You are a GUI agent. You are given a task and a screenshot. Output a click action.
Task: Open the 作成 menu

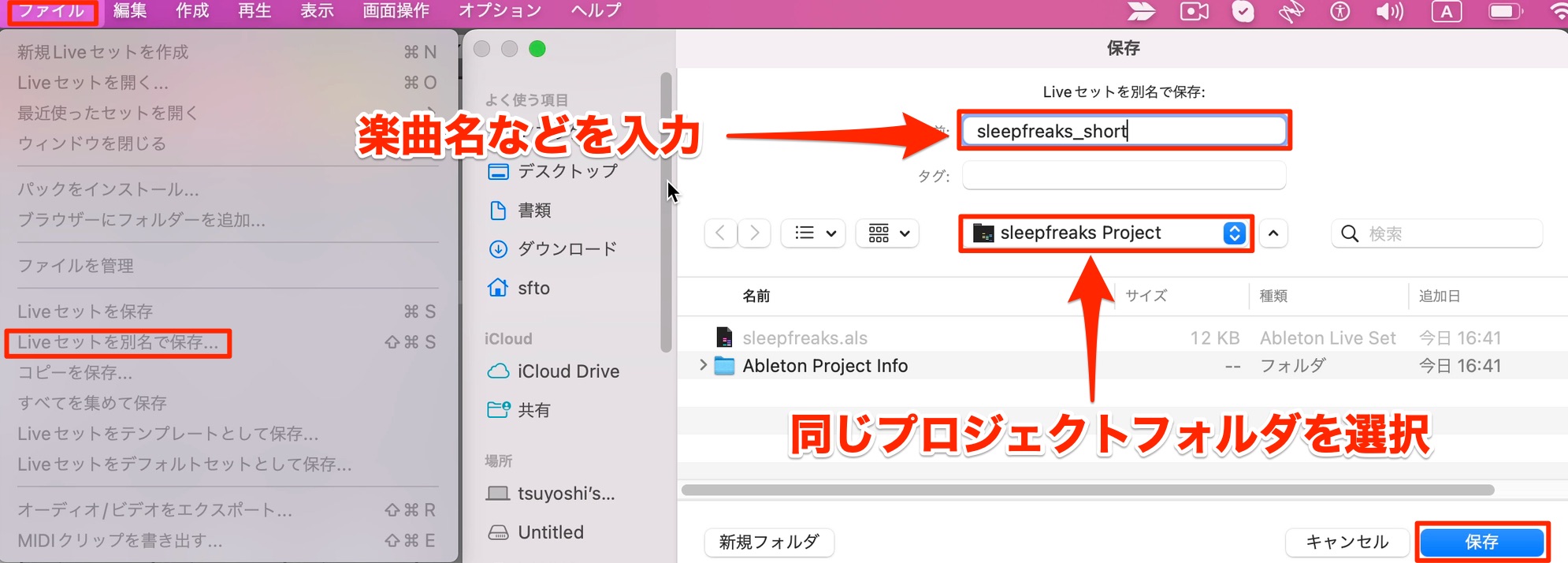(x=192, y=11)
